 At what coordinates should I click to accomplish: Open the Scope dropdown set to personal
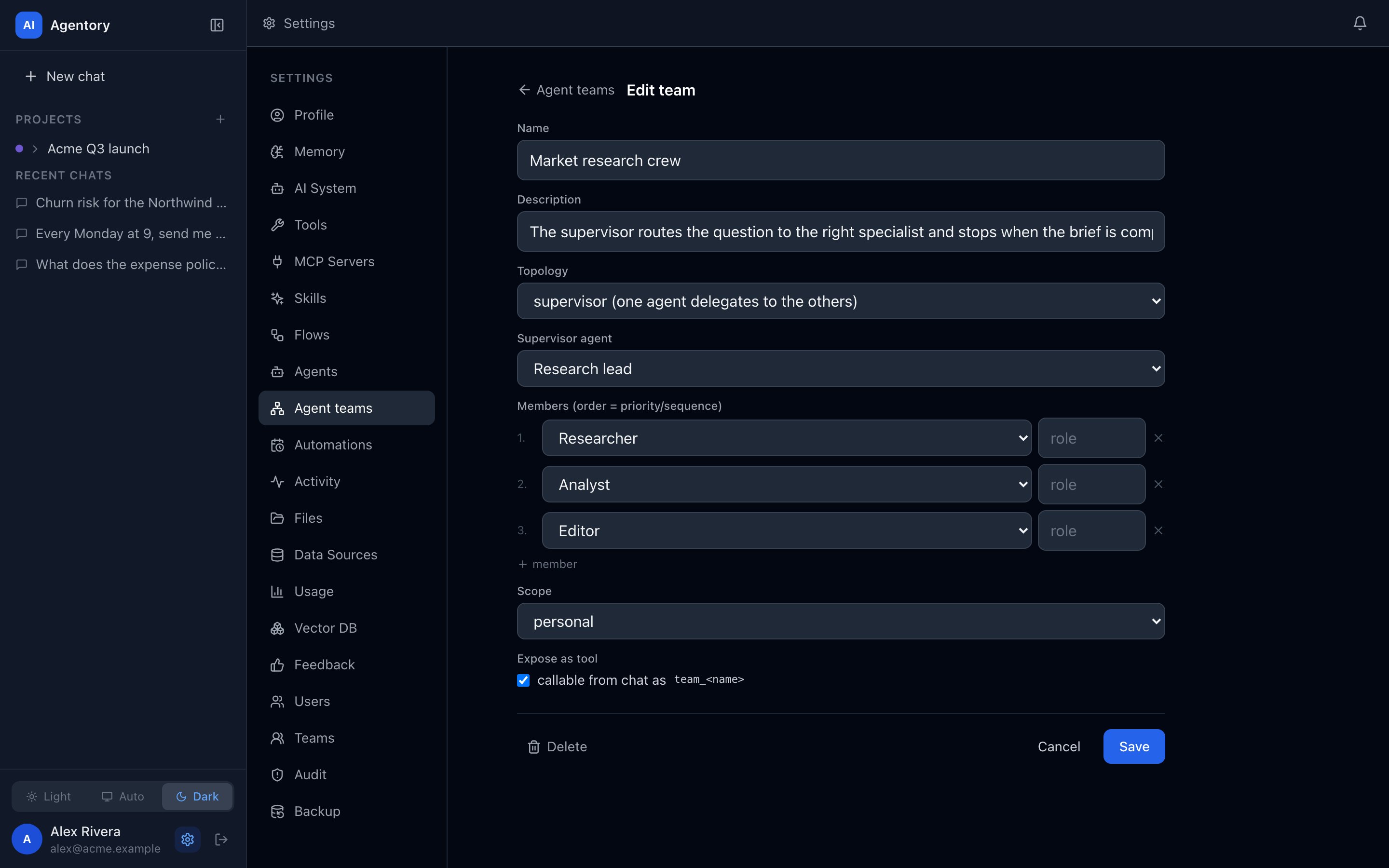[840, 621]
